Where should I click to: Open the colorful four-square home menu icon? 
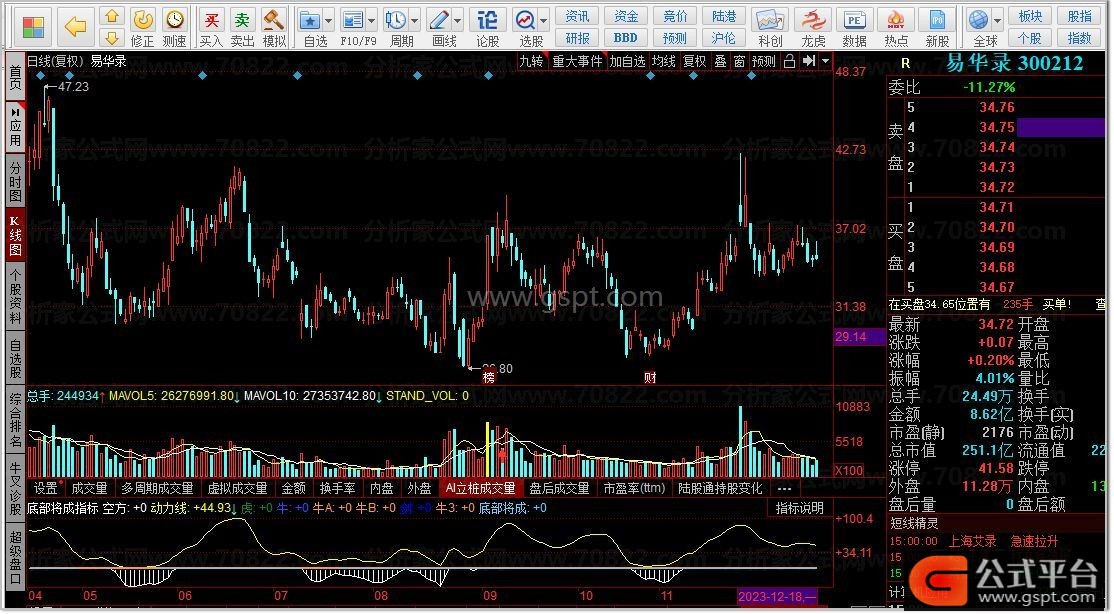pyautogui.click(x=33, y=27)
